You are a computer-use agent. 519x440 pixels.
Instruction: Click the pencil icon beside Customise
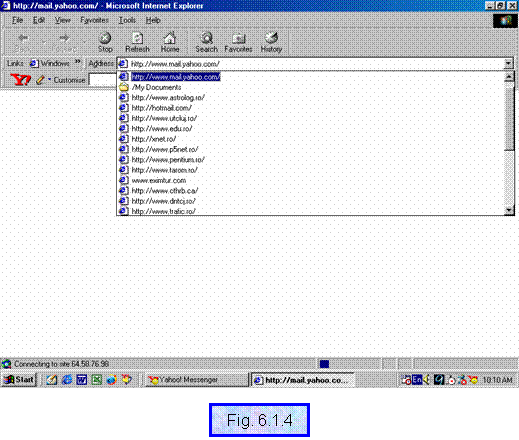pyautogui.click(x=40, y=80)
